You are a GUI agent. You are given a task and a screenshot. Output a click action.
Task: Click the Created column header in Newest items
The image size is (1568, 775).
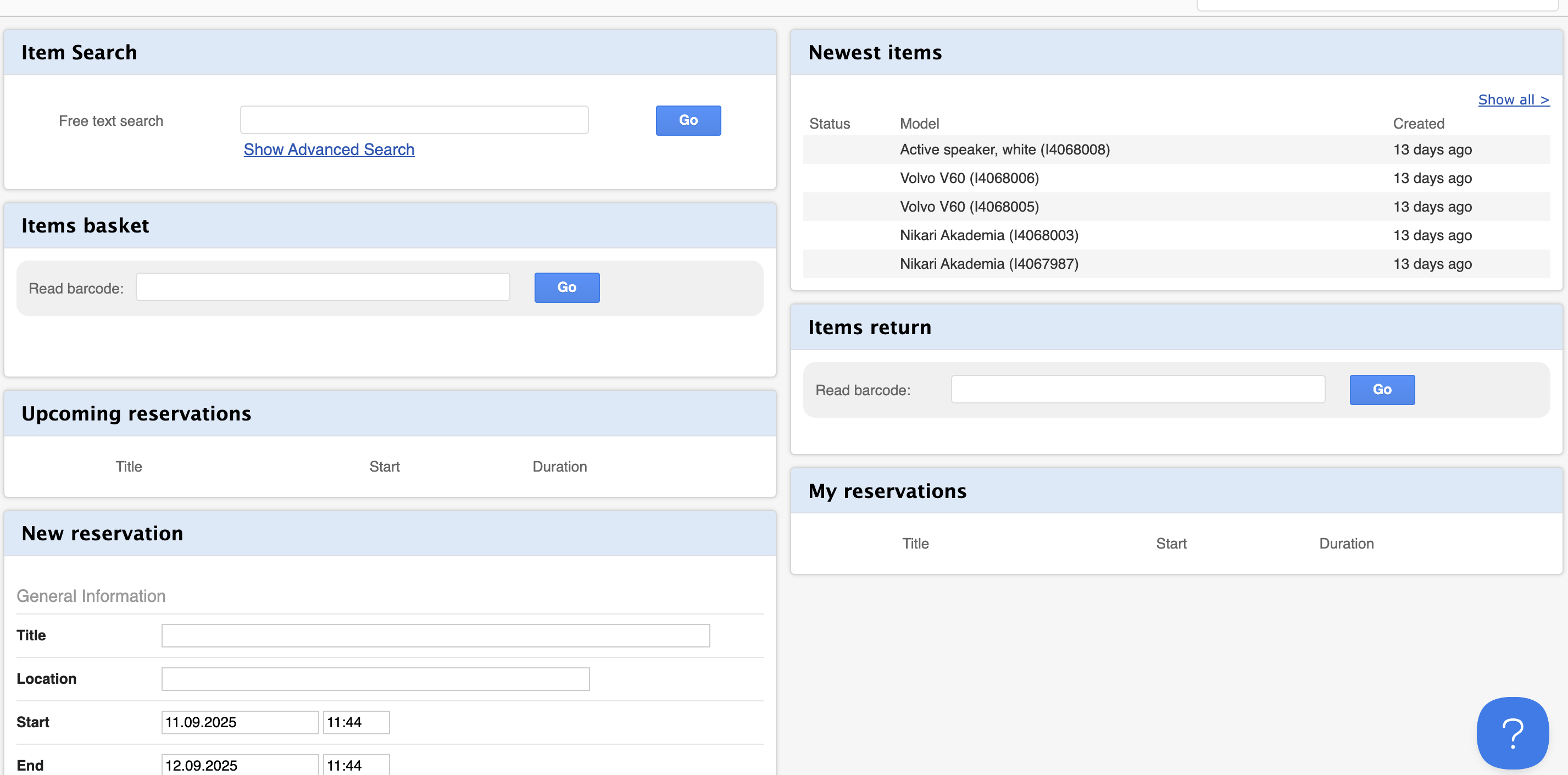[x=1418, y=124]
